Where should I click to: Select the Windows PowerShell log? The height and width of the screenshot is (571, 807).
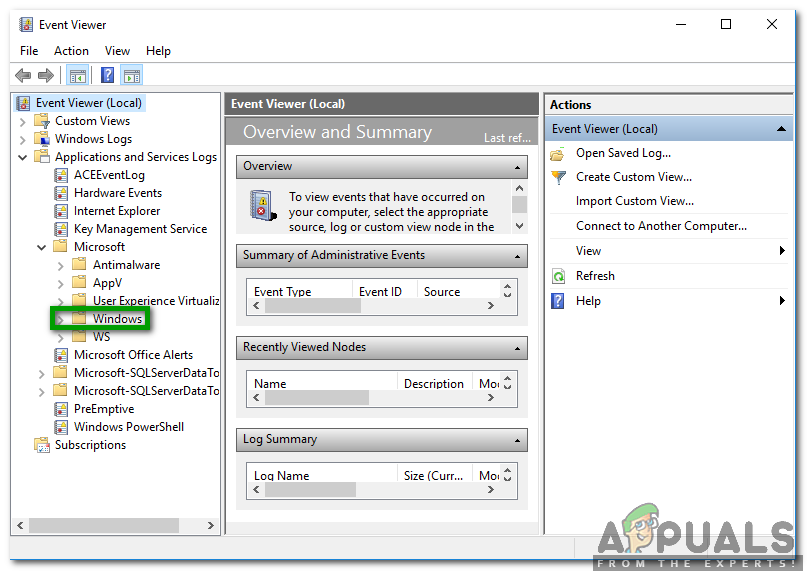click(129, 427)
